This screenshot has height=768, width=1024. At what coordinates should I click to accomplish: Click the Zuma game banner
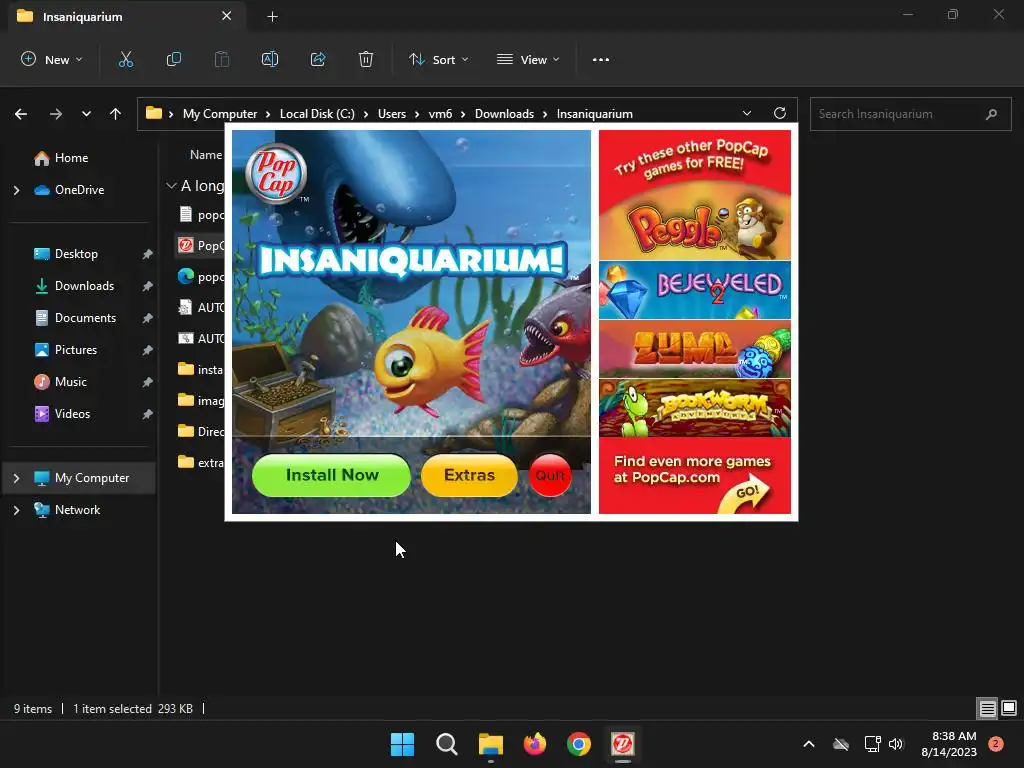[695, 349]
